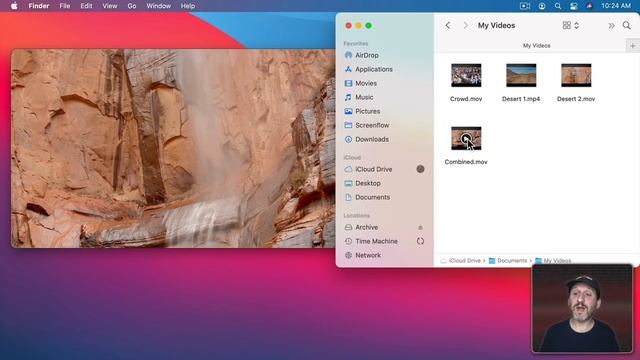Add a new Finder tab with plus
Viewport: 640px width, 360px height.
click(x=632, y=46)
